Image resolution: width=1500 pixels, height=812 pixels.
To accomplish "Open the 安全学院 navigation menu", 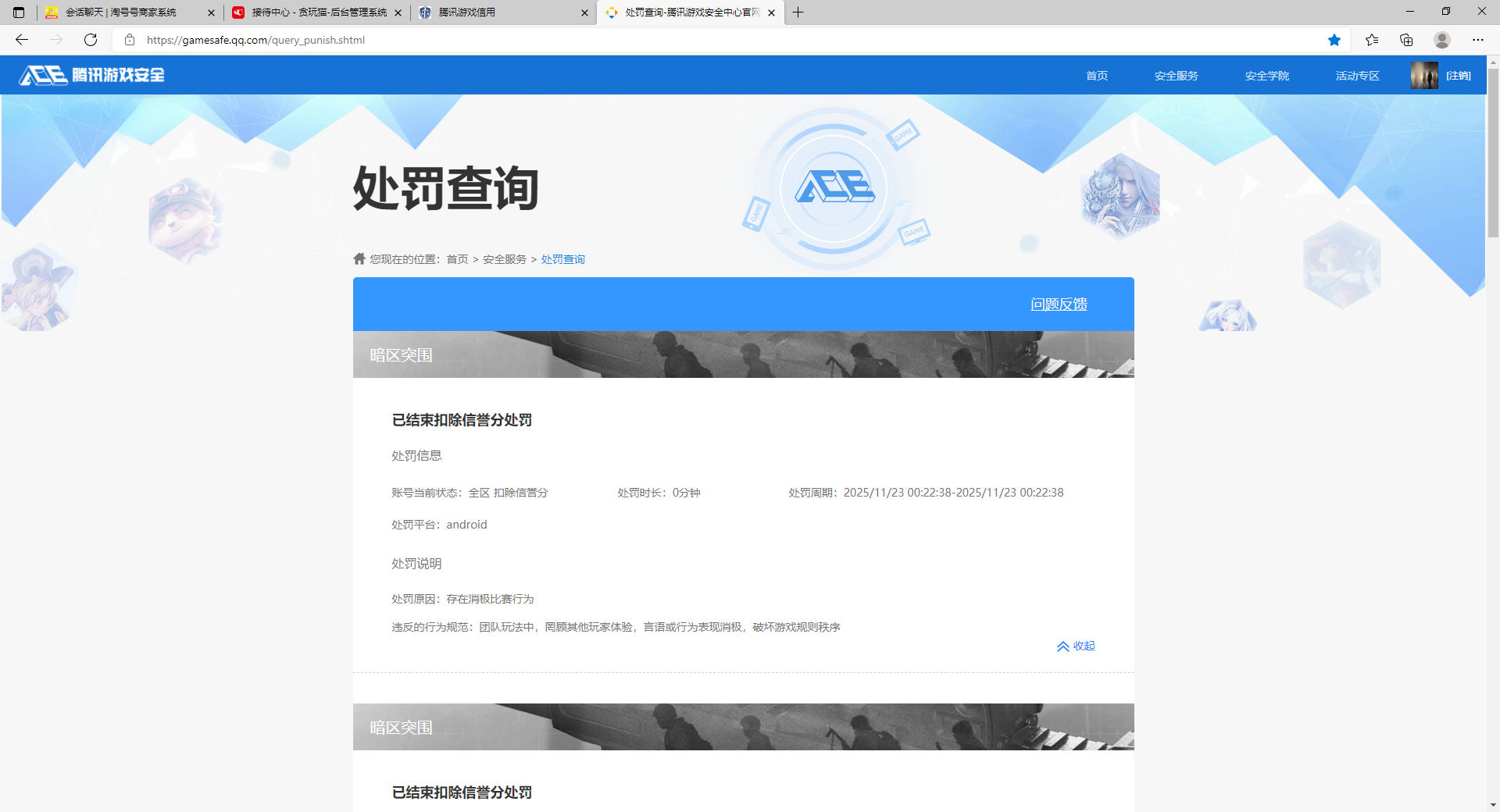I will pyautogui.click(x=1266, y=75).
